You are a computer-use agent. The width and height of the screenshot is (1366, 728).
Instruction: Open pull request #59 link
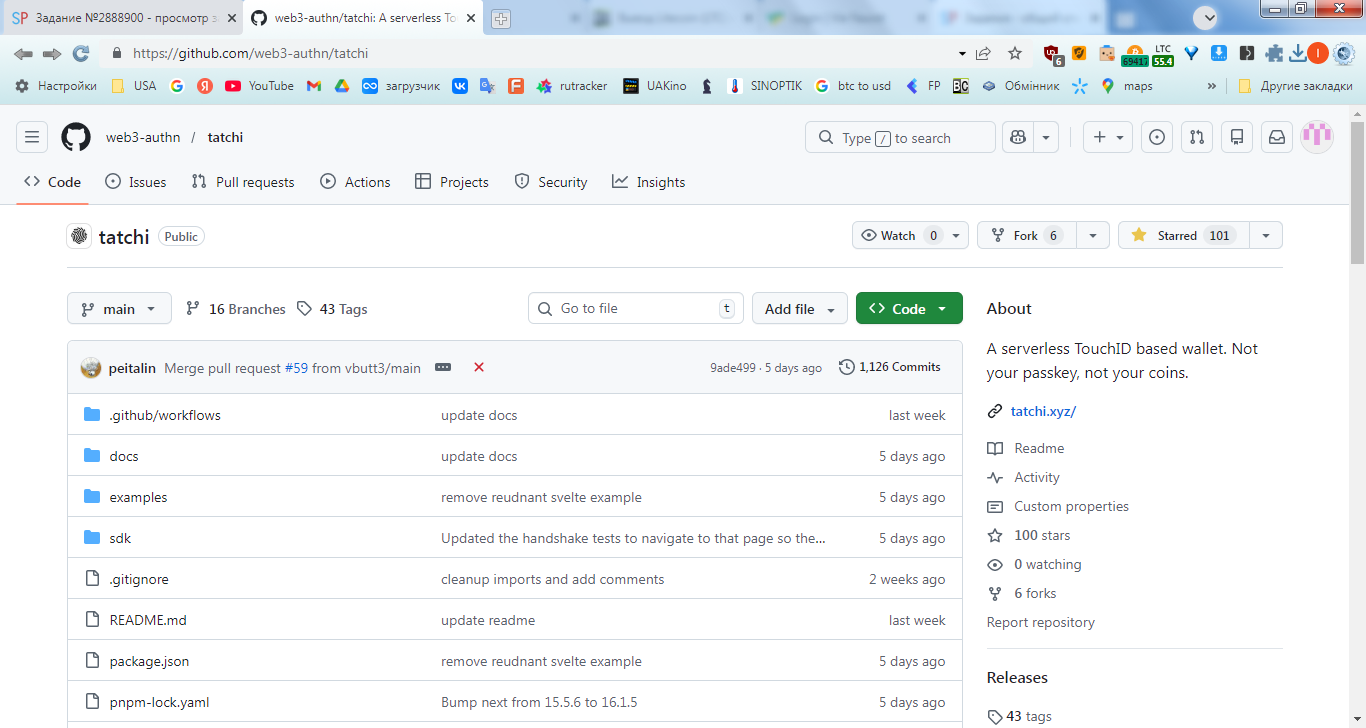pos(296,368)
